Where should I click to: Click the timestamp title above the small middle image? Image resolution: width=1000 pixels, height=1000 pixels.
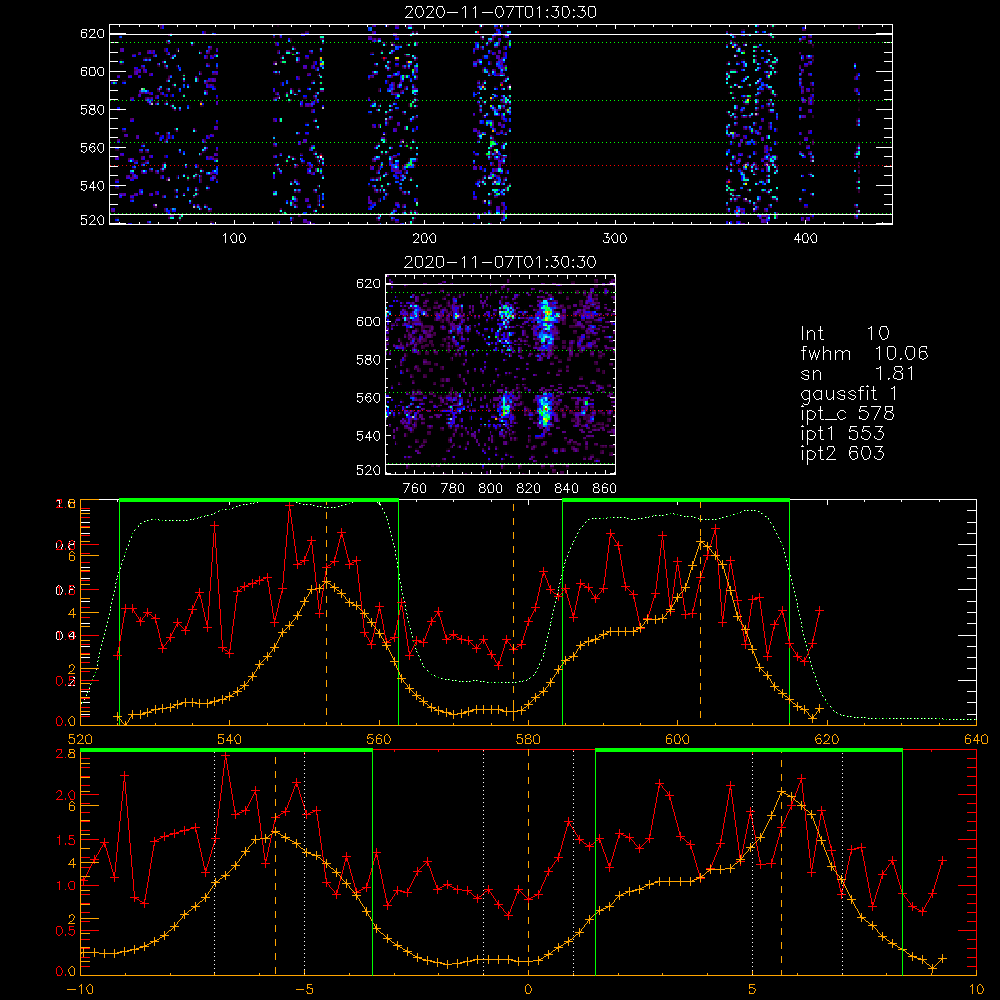click(x=500, y=262)
